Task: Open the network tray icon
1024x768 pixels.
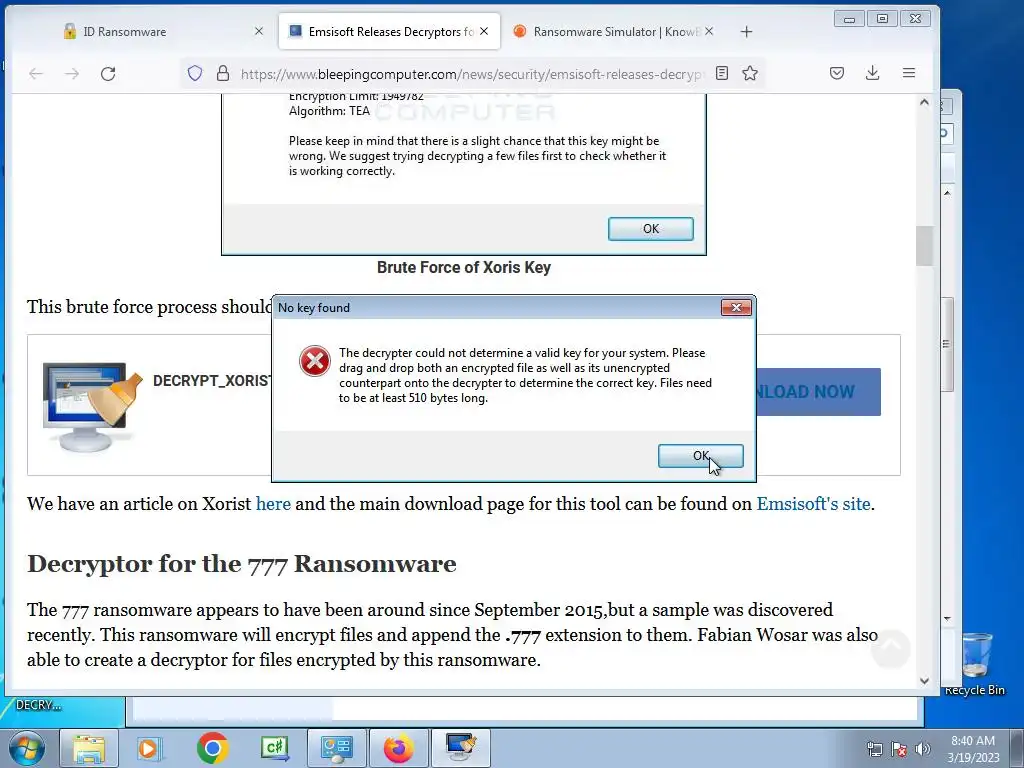Action: tap(874, 749)
